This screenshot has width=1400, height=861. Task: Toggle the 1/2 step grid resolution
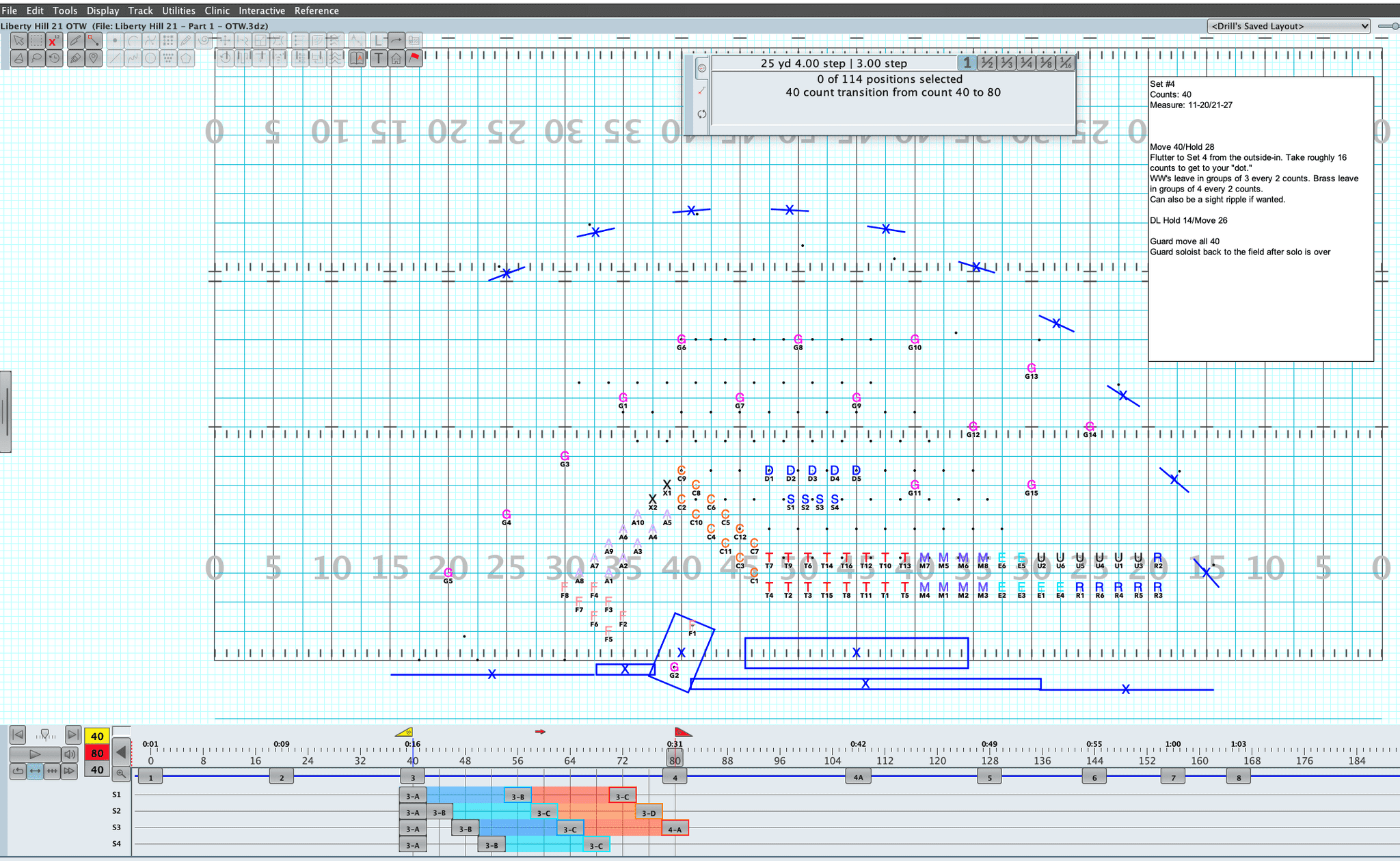(x=986, y=63)
